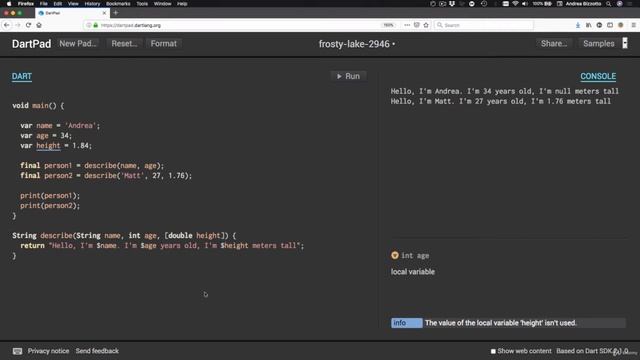Open the Samples dropdown
This screenshot has height=360, width=640.
point(598,43)
